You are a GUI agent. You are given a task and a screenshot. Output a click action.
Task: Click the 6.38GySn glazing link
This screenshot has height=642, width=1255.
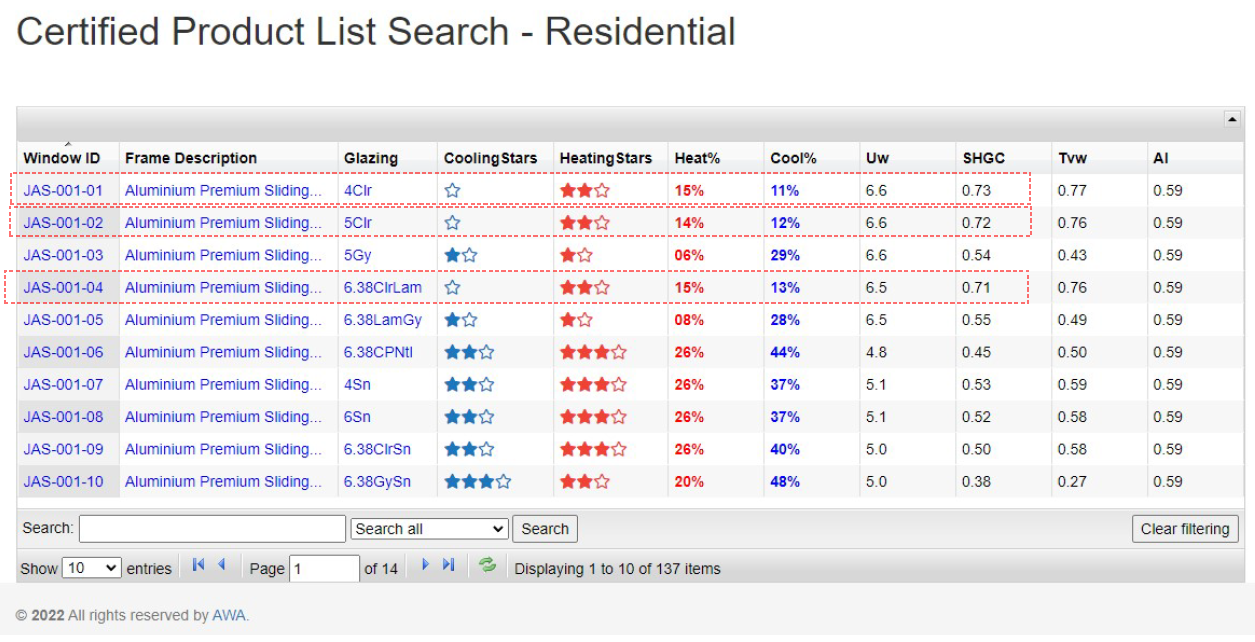pos(377,481)
